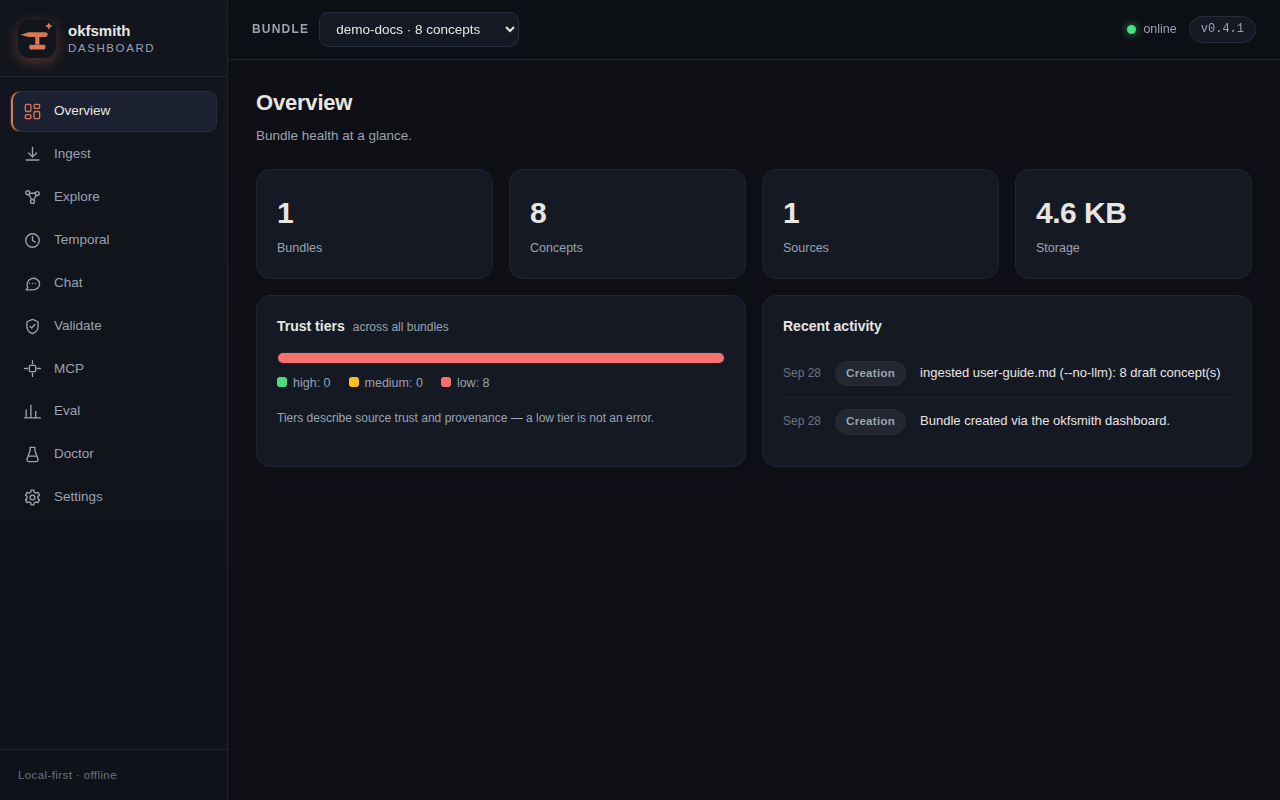1280x800 pixels.
Task: Click the Overview grid icon in sidebar
Action: [x=32, y=111]
